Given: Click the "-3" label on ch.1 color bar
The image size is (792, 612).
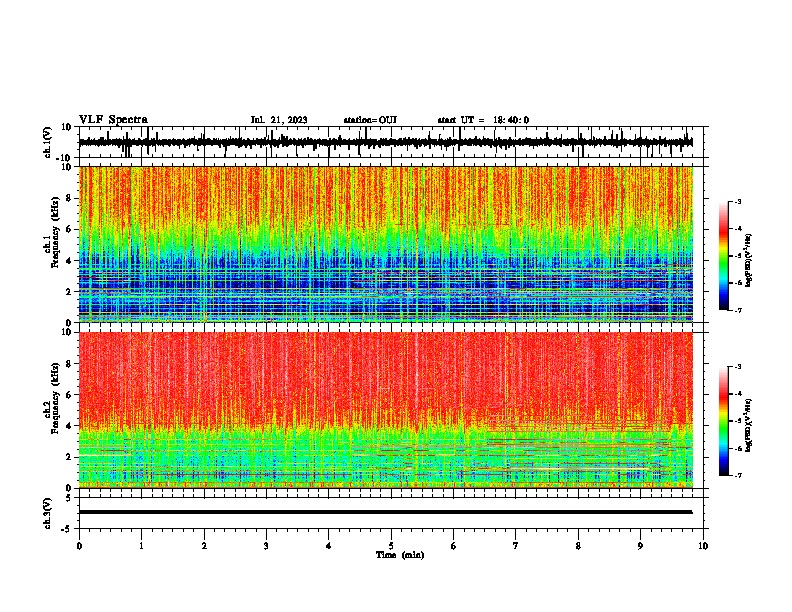Looking at the screenshot, I should pos(737,201).
